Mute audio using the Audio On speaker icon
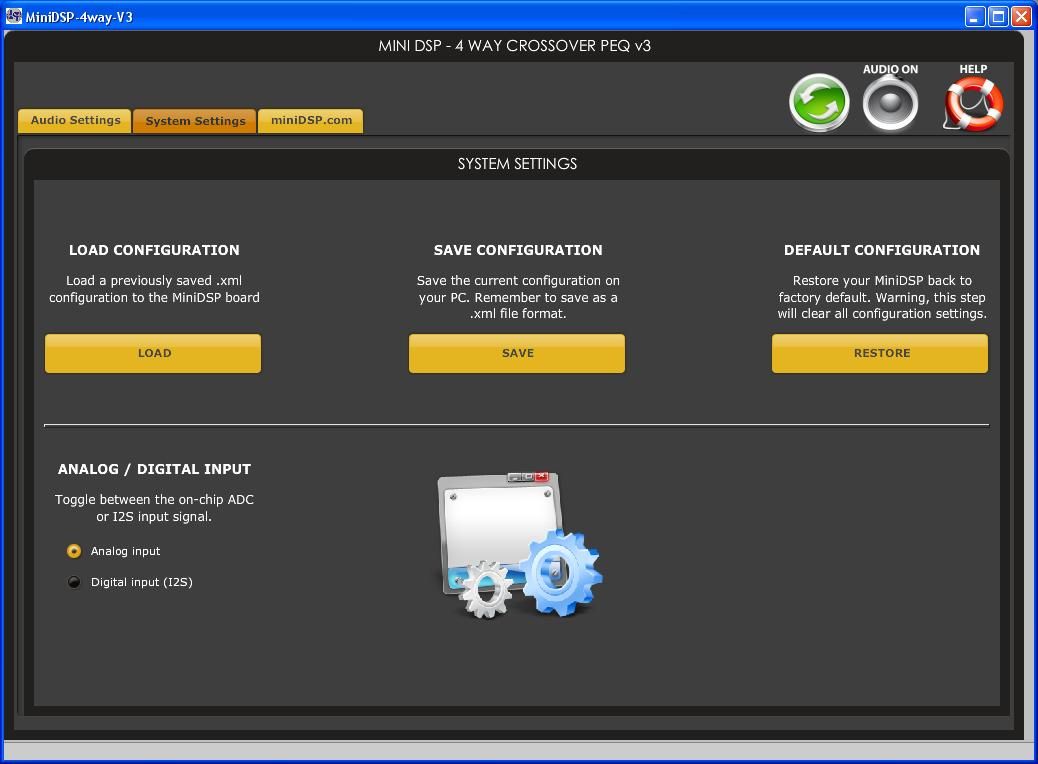 point(890,103)
